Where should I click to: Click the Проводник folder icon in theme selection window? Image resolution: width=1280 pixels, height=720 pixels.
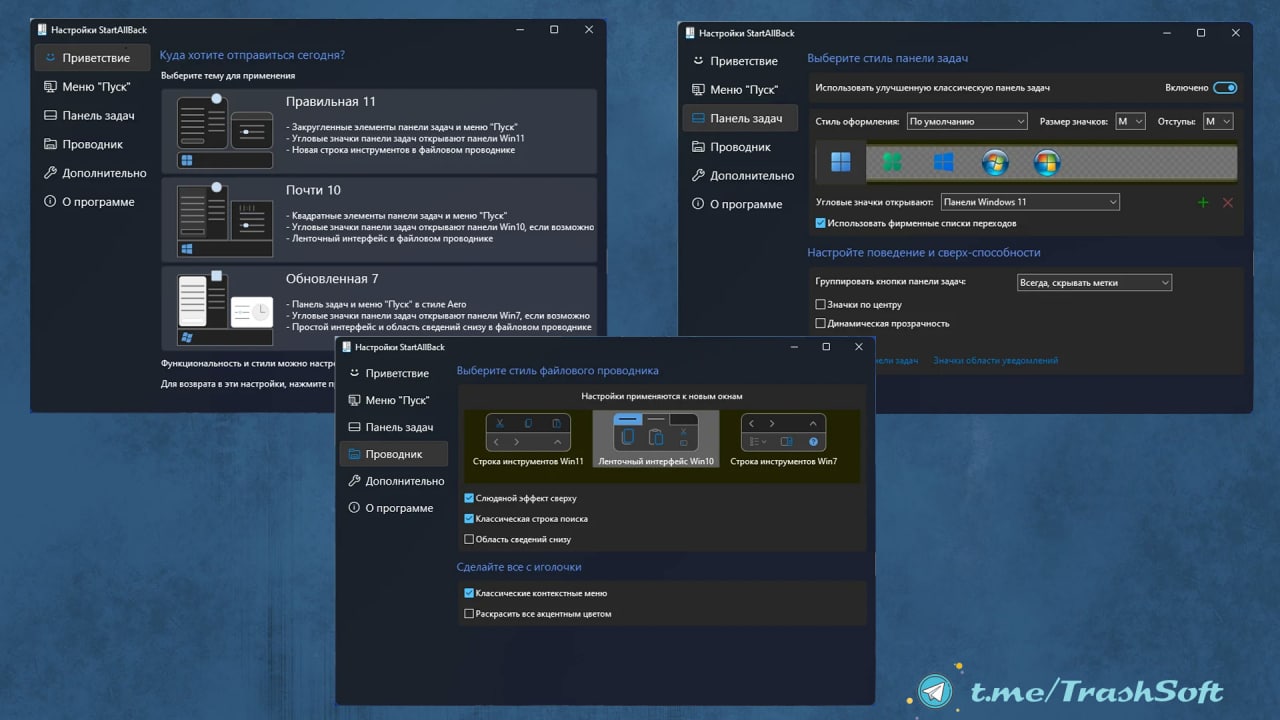(x=50, y=144)
